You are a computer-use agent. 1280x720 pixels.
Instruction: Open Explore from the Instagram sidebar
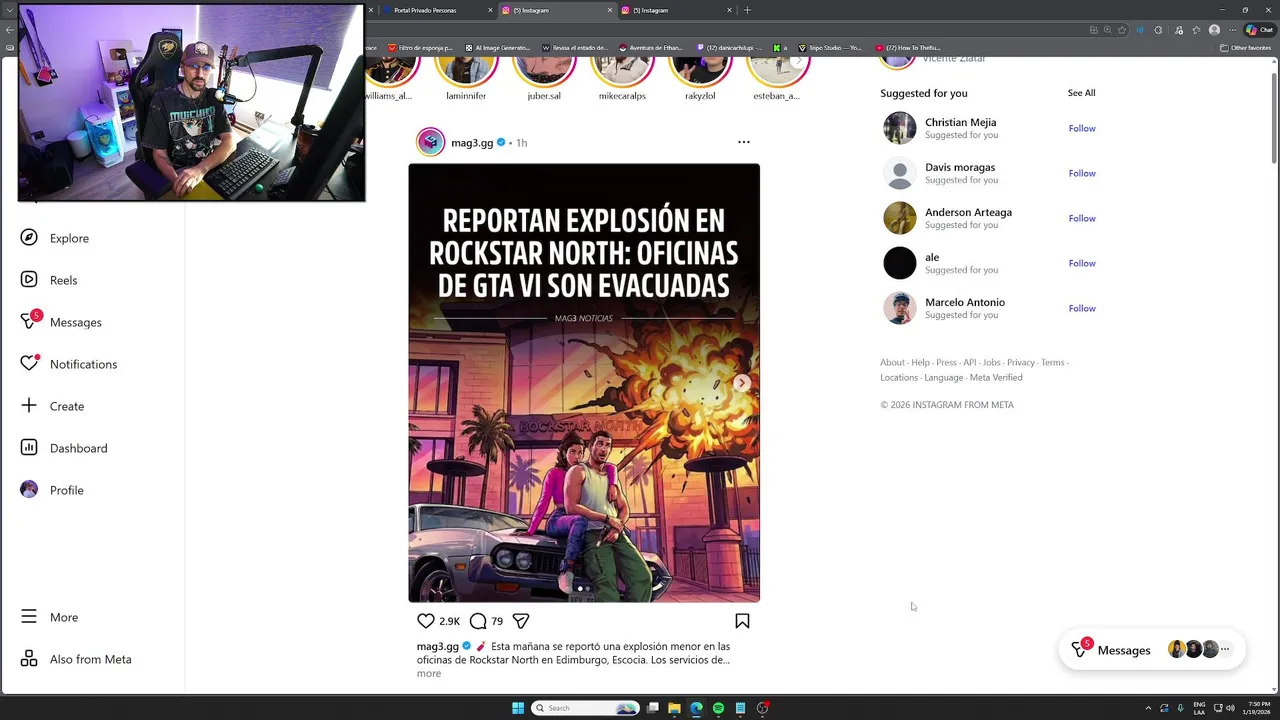(55, 238)
